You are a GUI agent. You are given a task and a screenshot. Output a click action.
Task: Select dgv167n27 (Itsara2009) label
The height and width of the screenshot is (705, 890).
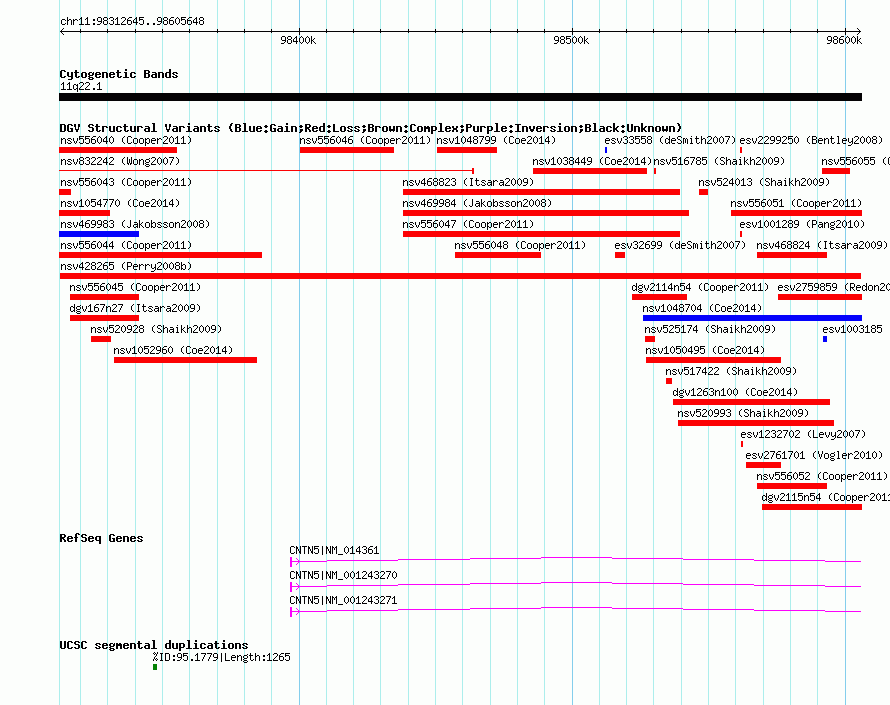(x=135, y=308)
